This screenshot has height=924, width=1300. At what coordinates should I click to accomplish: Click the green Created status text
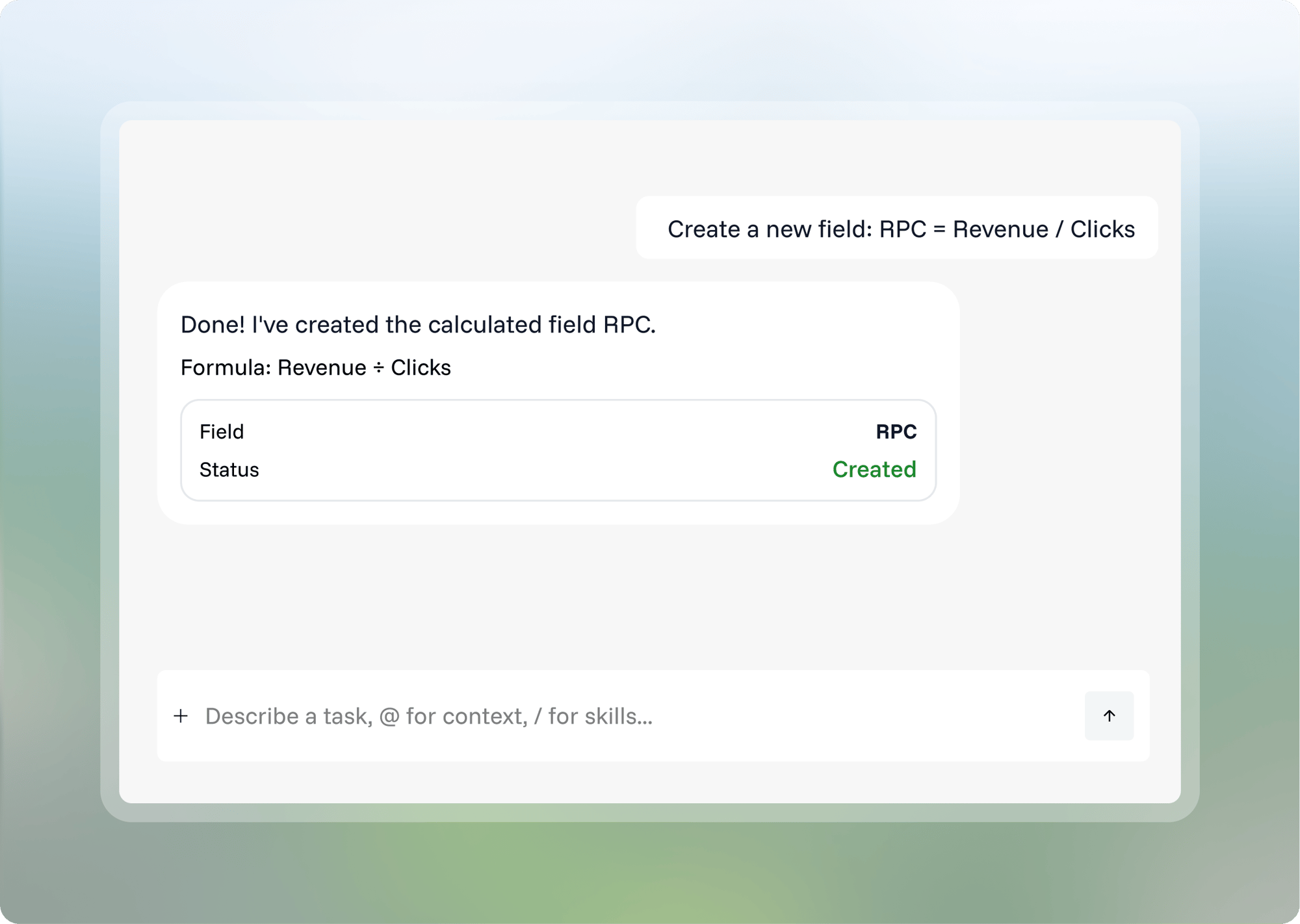tap(874, 469)
